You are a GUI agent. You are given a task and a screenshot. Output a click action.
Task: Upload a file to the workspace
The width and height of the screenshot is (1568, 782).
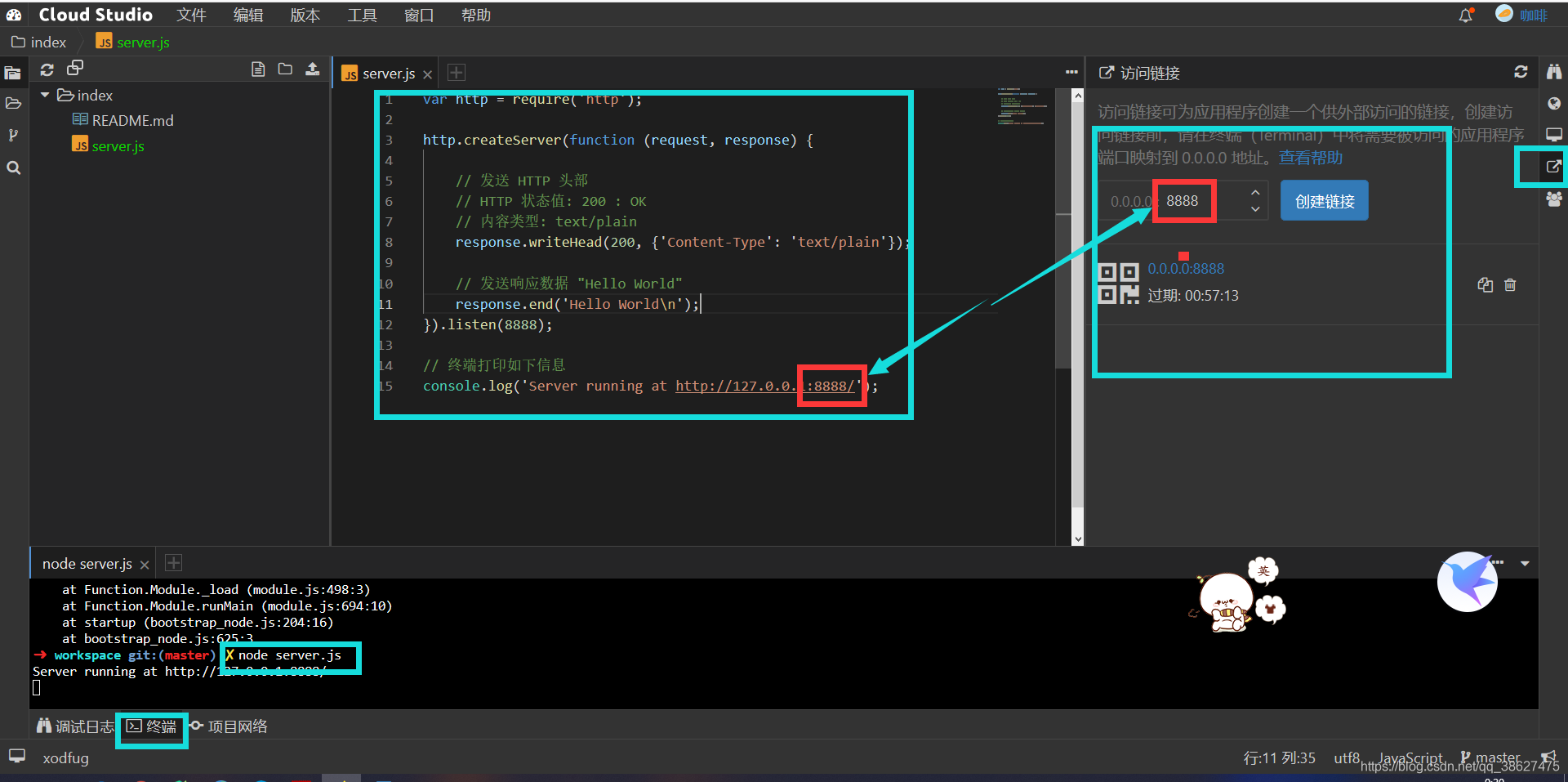pos(313,69)
